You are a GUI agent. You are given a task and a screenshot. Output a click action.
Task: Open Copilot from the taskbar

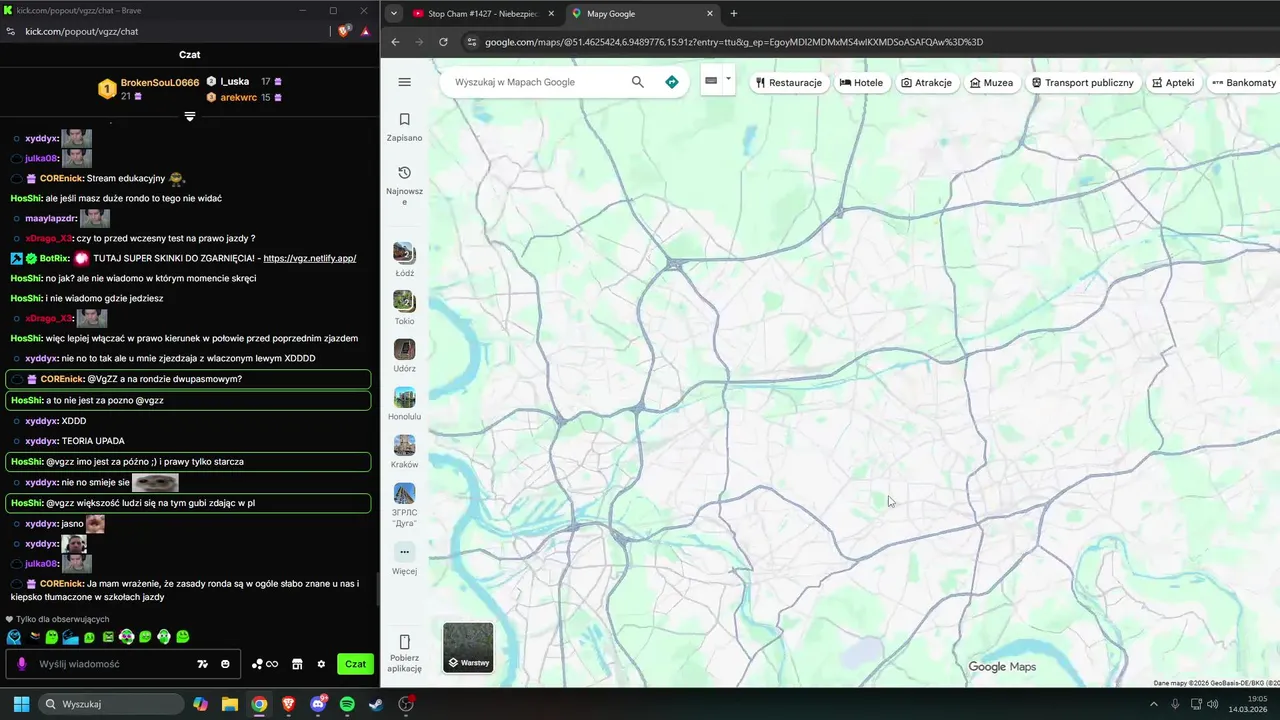[200, 704]
